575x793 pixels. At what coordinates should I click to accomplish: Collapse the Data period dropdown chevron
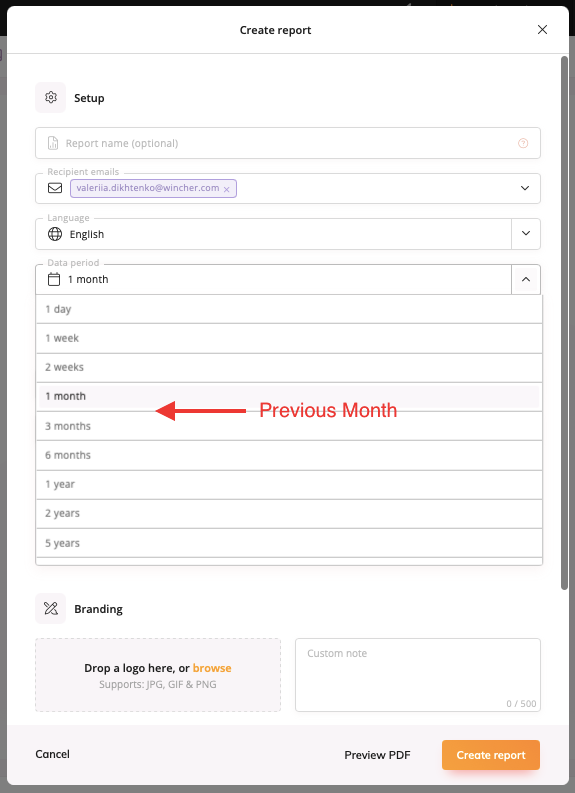tap(526, 279)
